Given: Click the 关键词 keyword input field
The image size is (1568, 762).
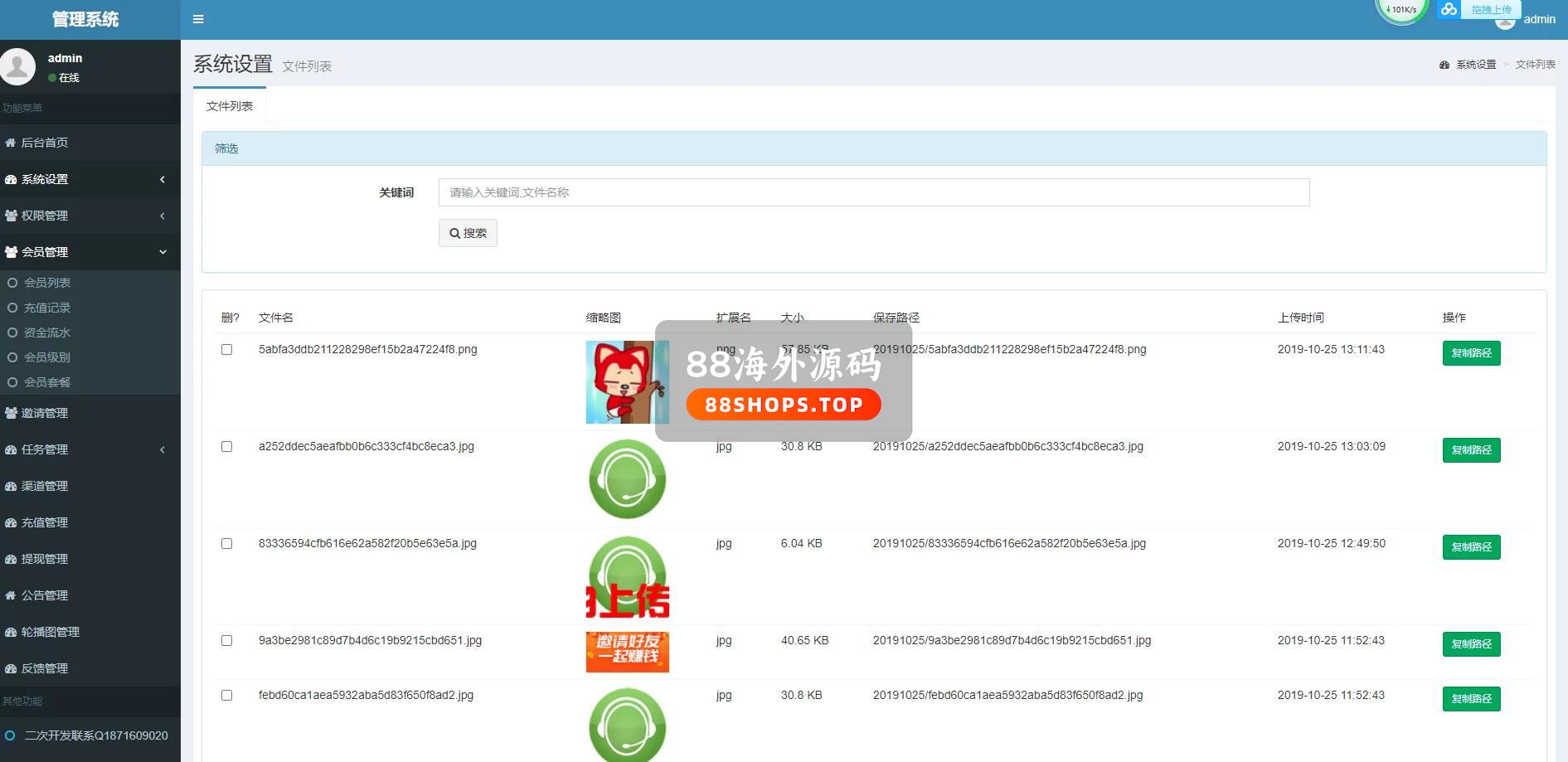Looking at the screenshot, I should tap(873, 192).
